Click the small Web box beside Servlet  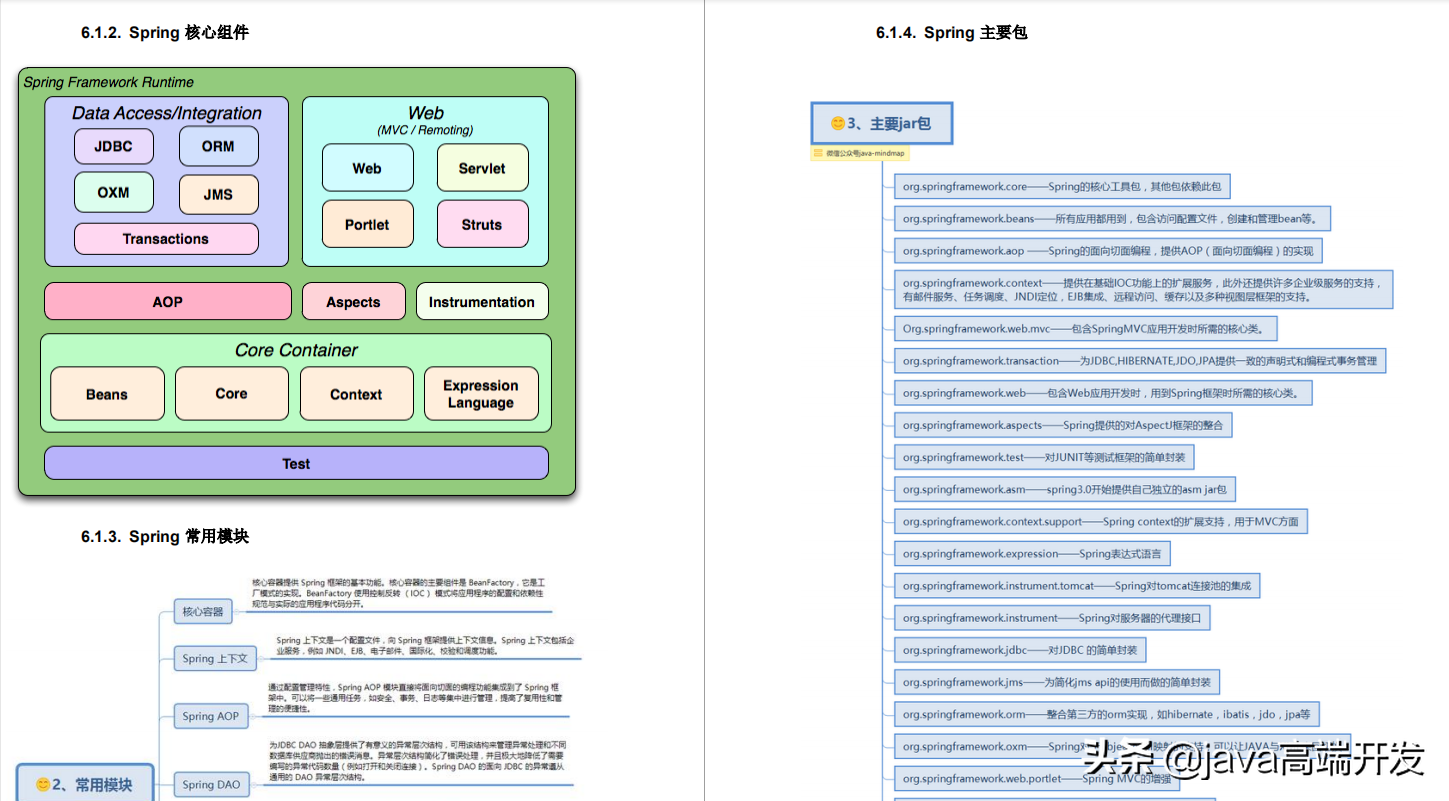[x=367, y=168]
